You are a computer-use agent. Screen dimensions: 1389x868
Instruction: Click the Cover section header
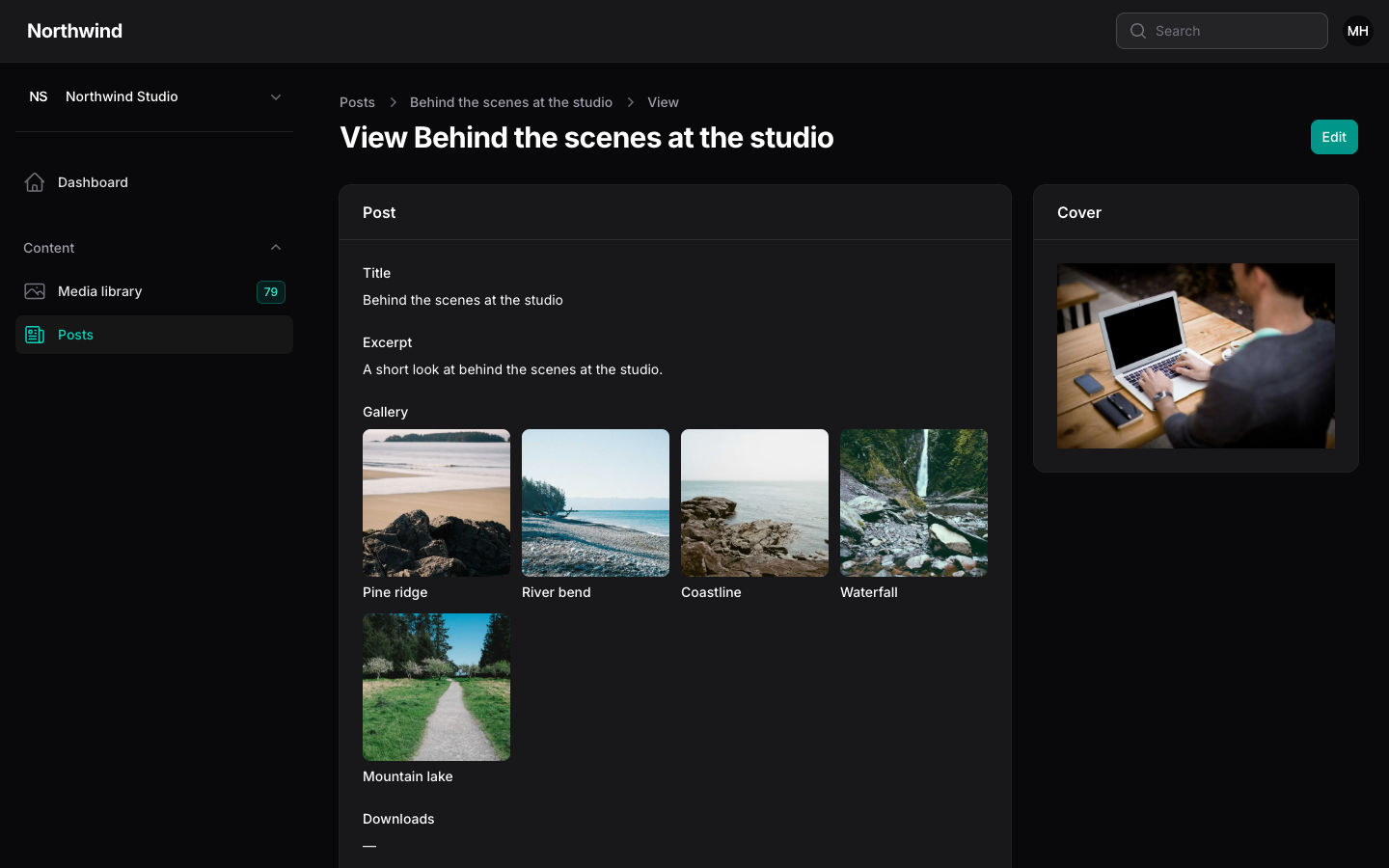tap(1196, 212)
